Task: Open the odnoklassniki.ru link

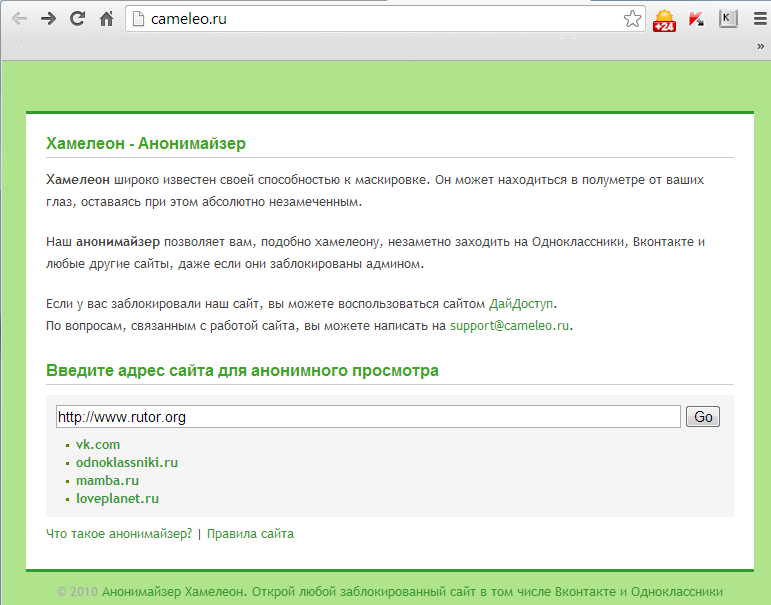Action: click(x=127, y=462)
